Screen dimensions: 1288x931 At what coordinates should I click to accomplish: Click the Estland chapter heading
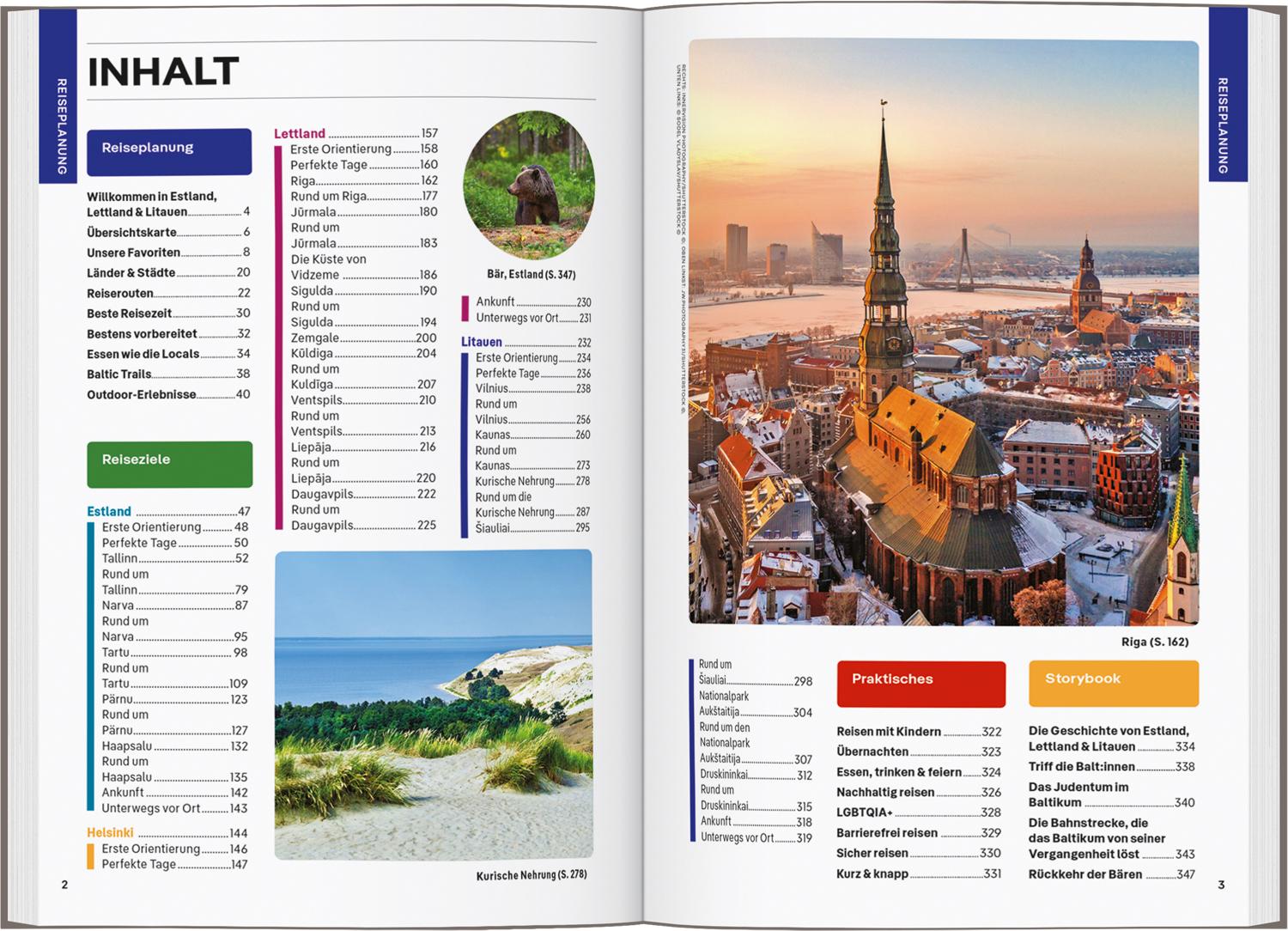pos(109,512)
